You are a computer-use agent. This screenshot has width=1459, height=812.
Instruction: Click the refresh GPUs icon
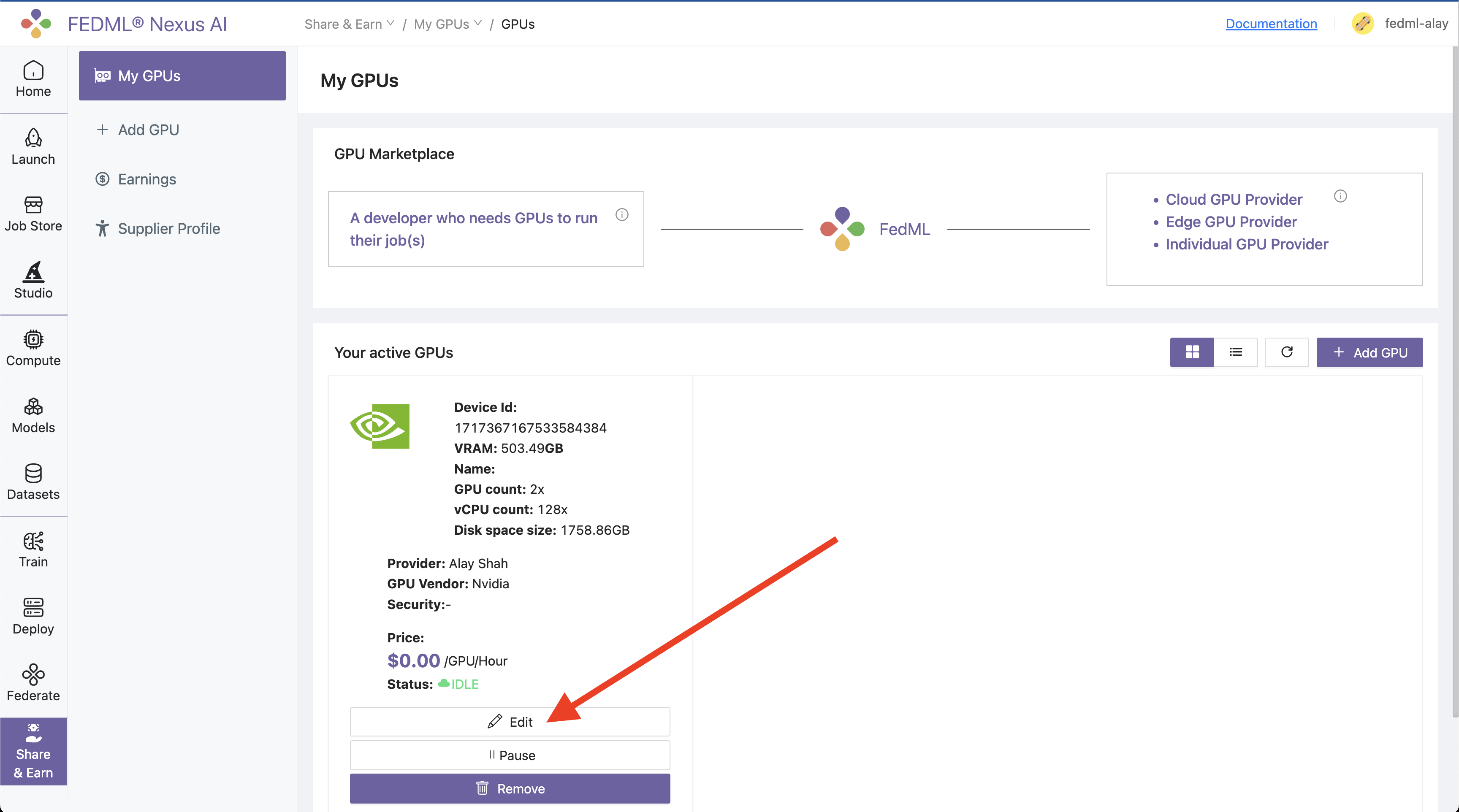[x=1286, y=352]
